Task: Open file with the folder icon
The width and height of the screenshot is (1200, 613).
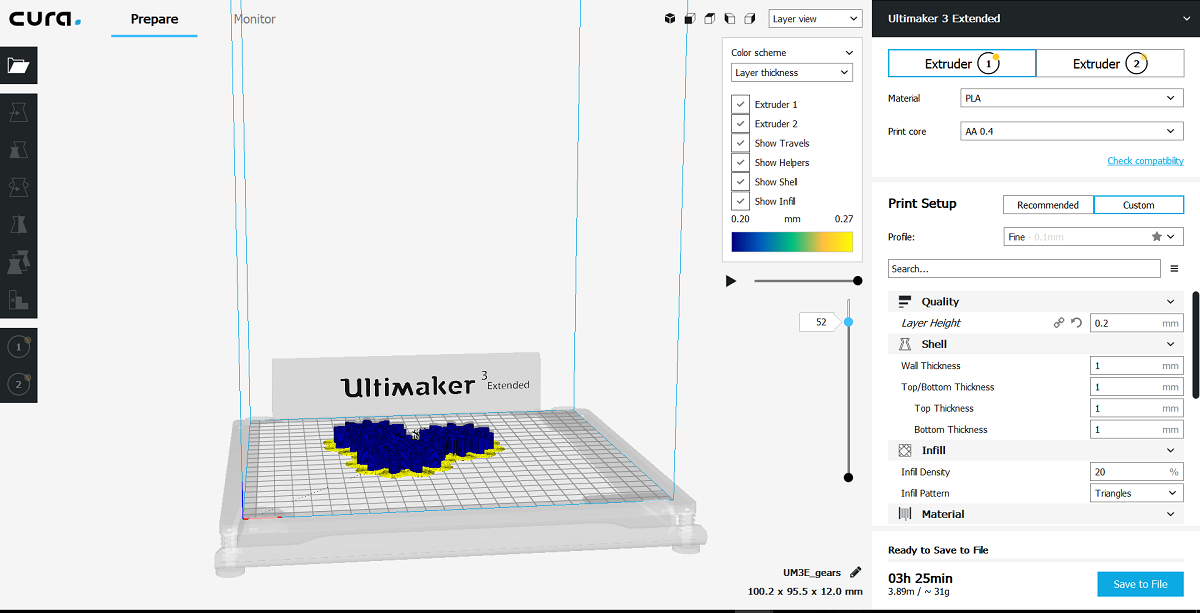Action: 18,65
